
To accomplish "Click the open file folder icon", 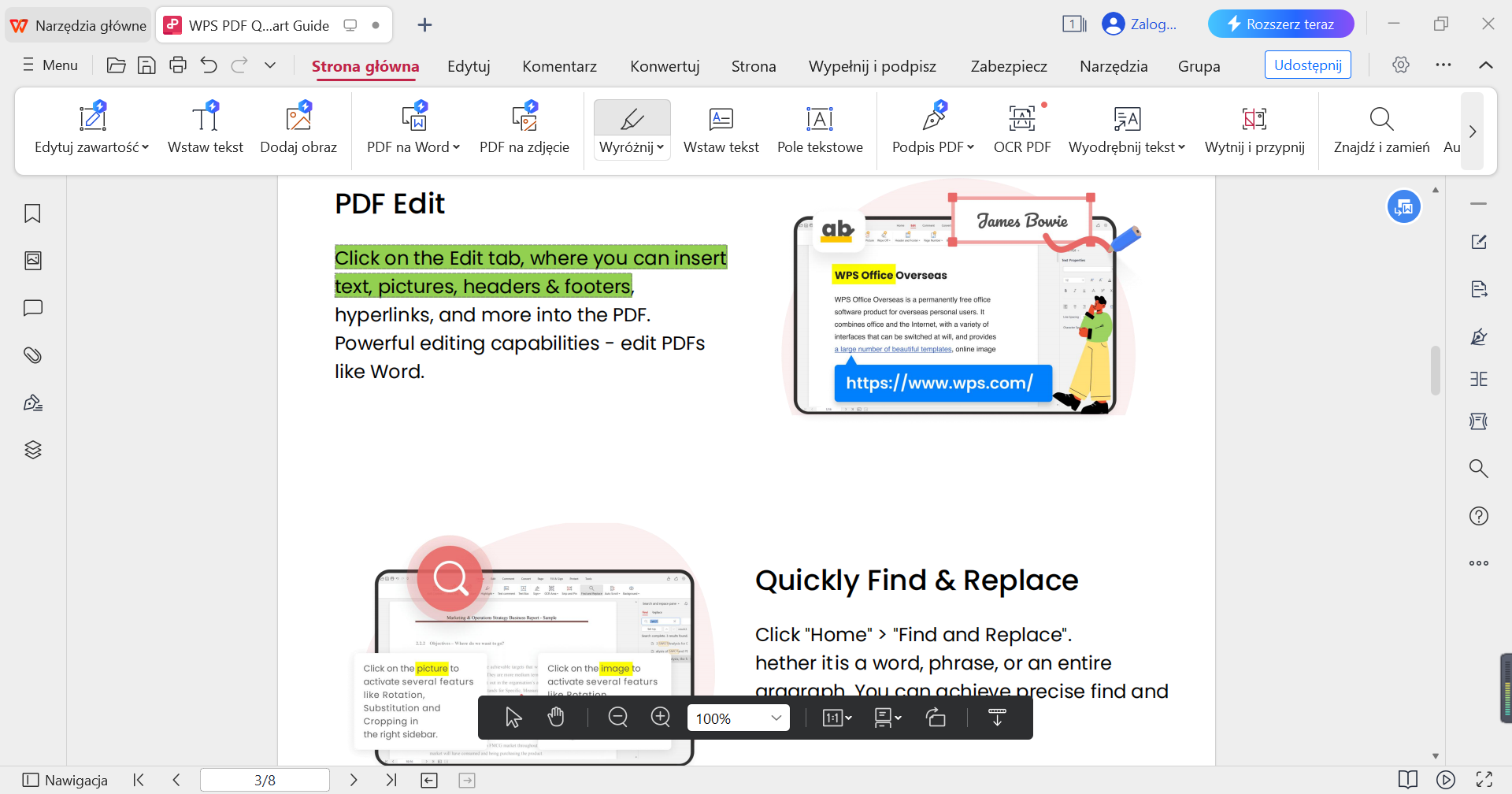I will point(116,65).
